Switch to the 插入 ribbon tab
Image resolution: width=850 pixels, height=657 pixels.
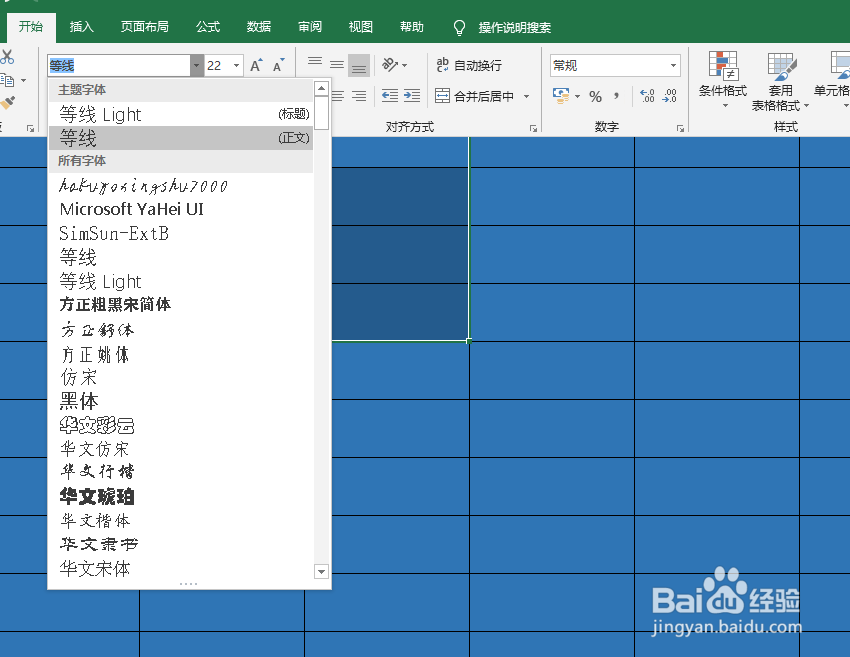(x=81, y=27)
